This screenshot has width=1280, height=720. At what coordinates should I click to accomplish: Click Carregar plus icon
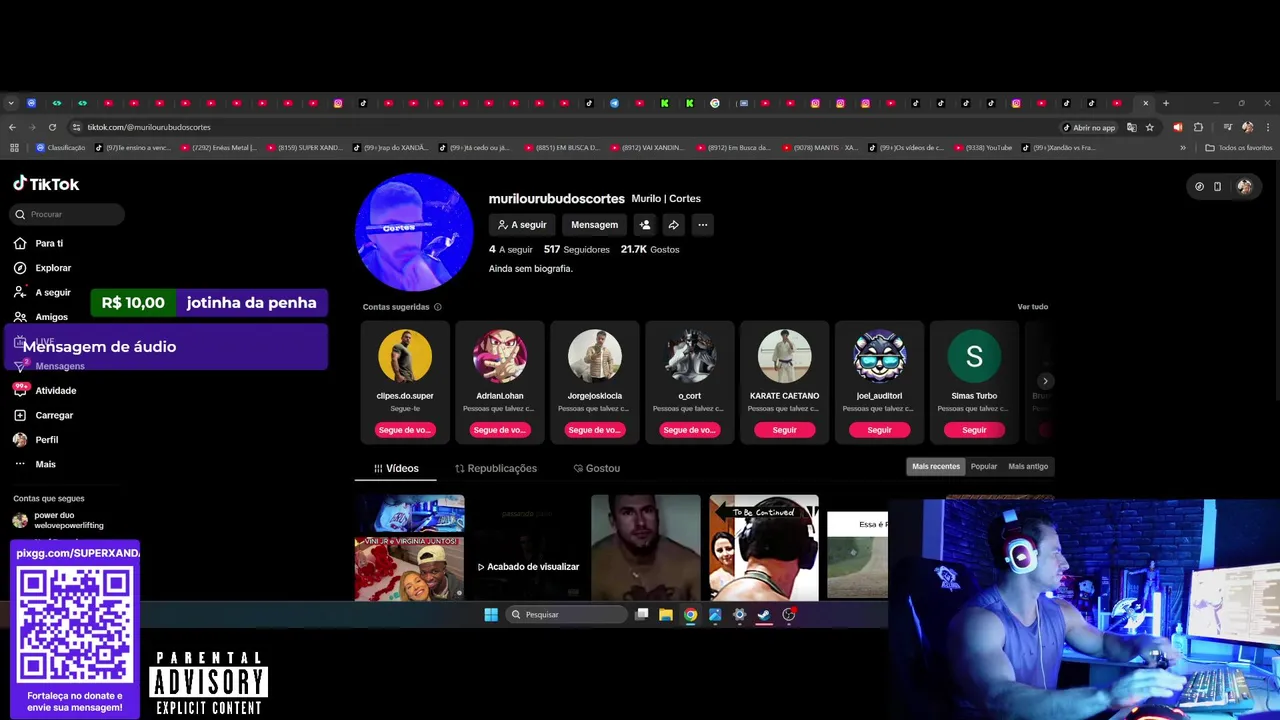click(20, 415)
